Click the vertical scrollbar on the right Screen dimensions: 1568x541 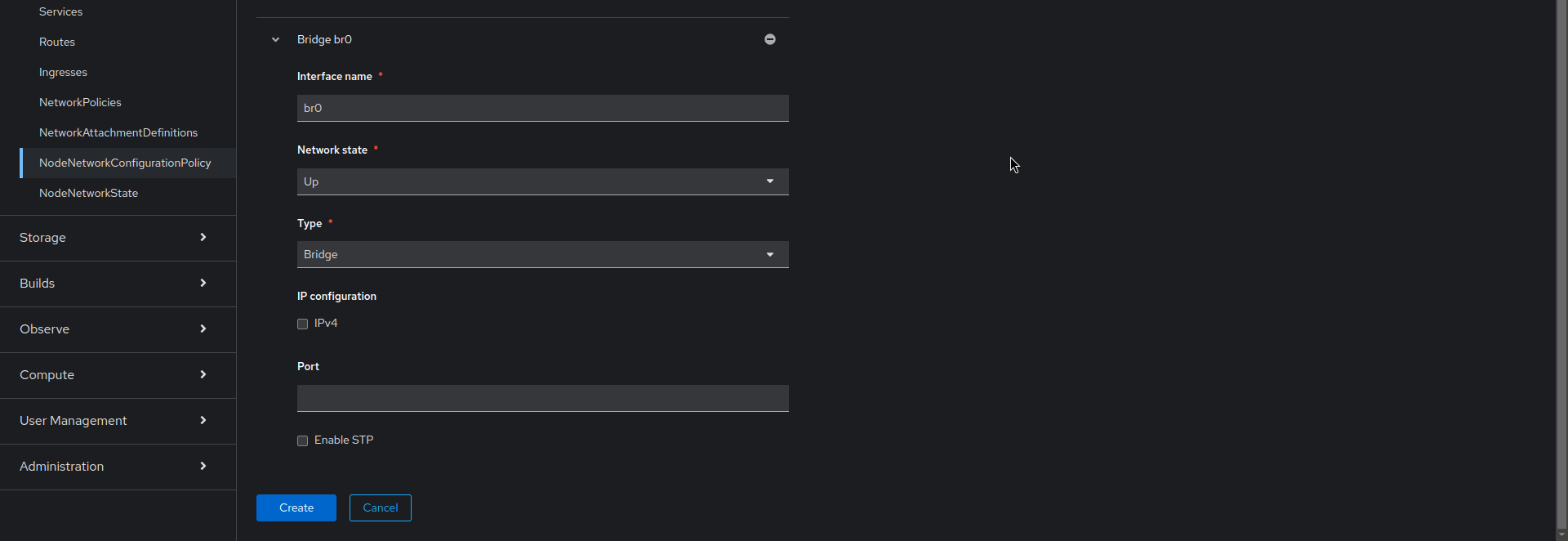1562,270
